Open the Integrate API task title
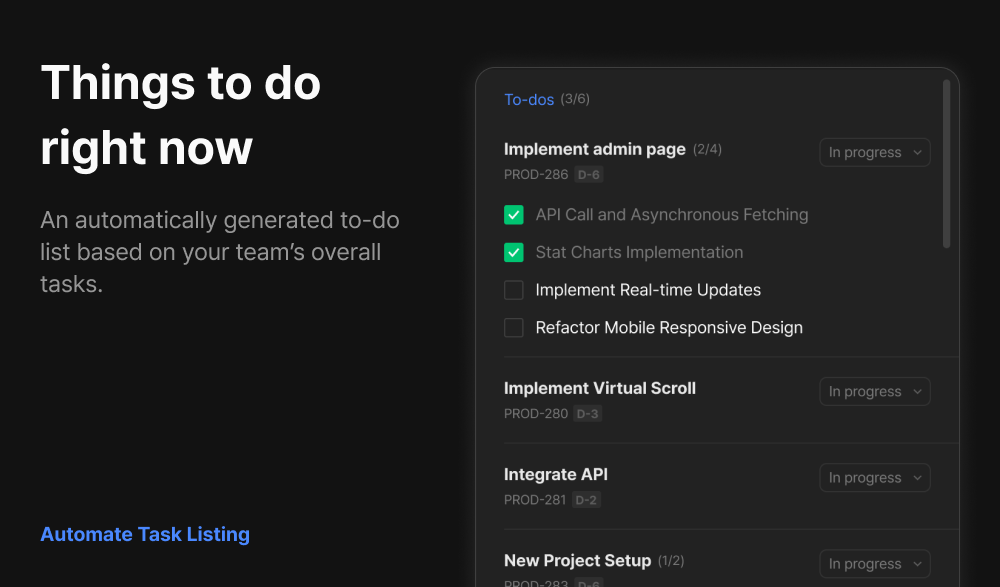The height and width of the screenshot is (587, 1000). [x=555, y=475]
